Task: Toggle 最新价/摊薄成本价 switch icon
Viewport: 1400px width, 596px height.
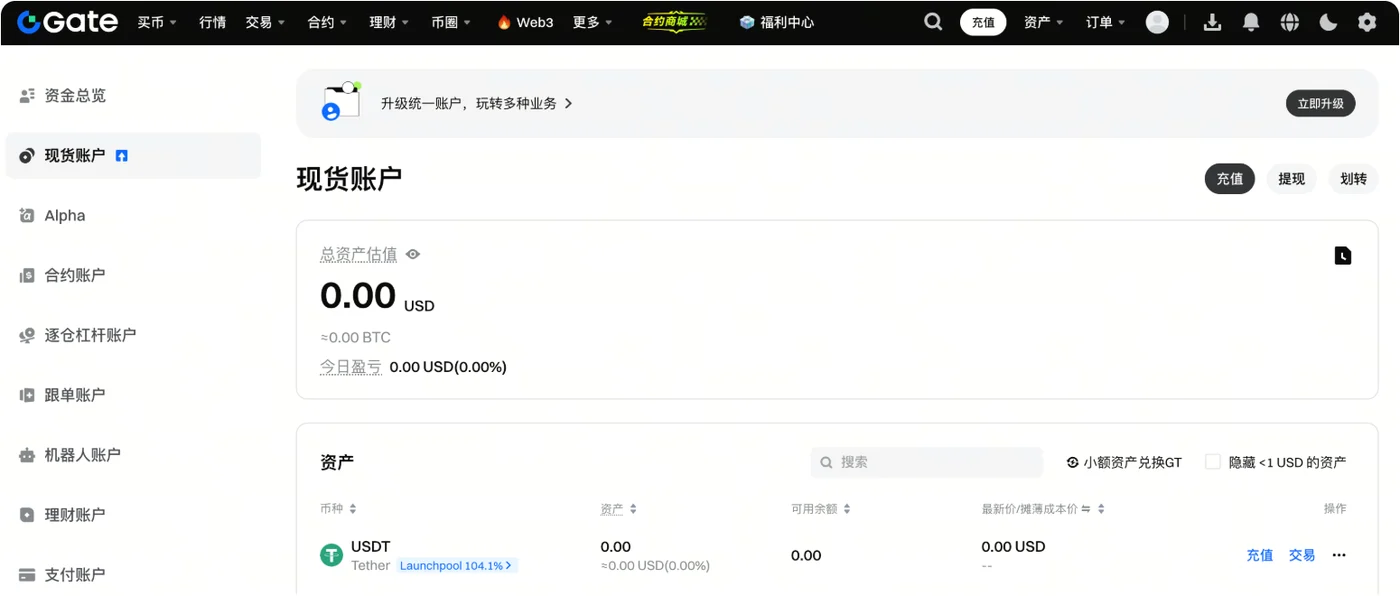Action: pos(1086,509)
